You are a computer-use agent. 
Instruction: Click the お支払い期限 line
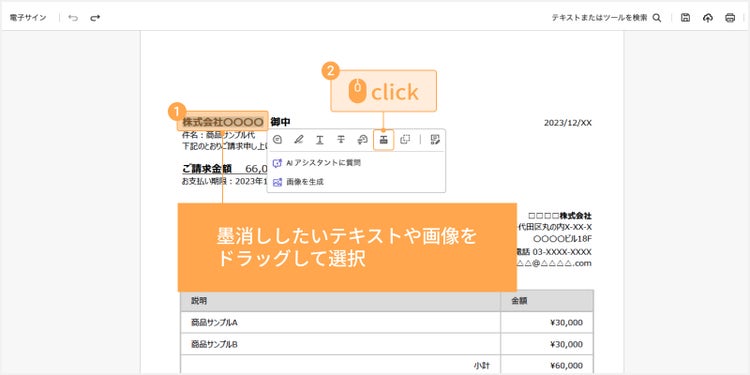(x=225, y=181)
